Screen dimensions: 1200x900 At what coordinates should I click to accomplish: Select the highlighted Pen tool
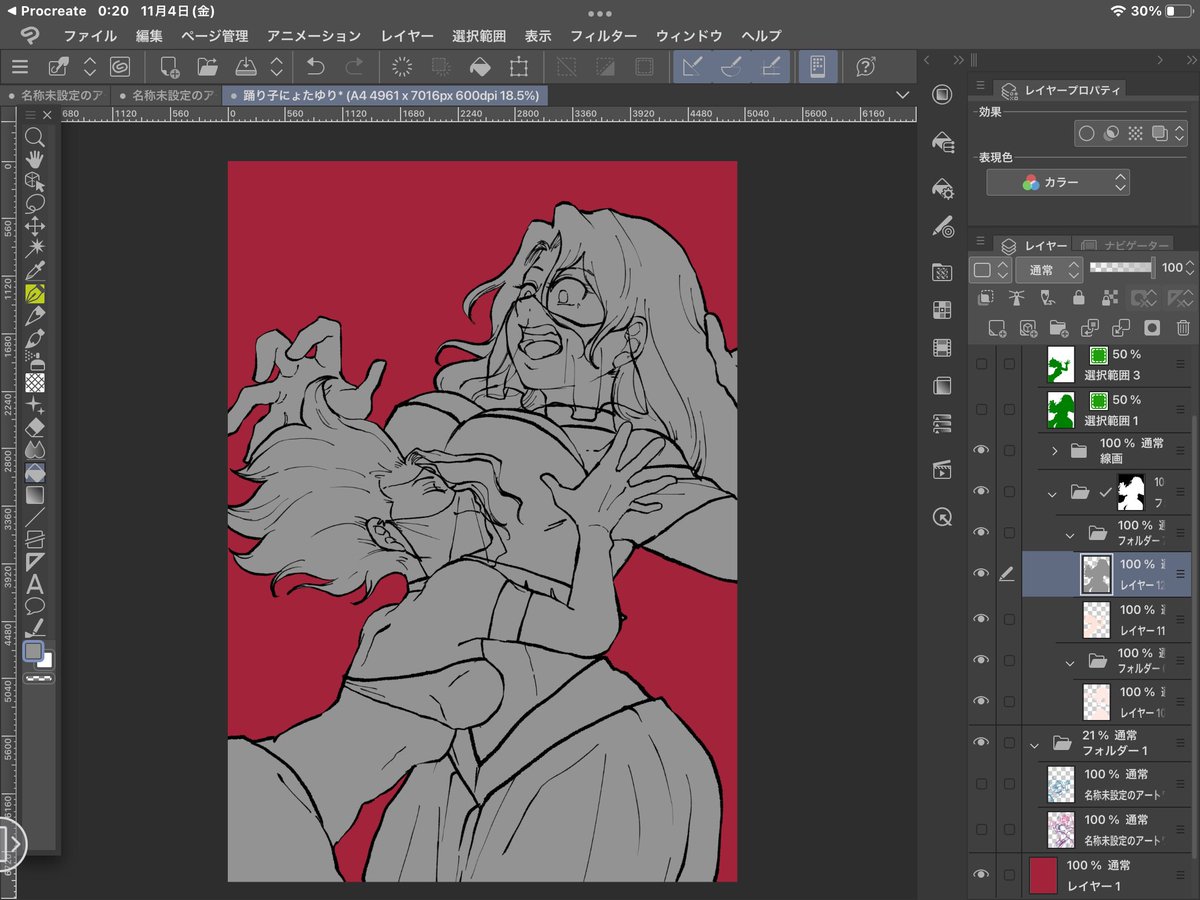pyautogui.click(x=35, y=294)
